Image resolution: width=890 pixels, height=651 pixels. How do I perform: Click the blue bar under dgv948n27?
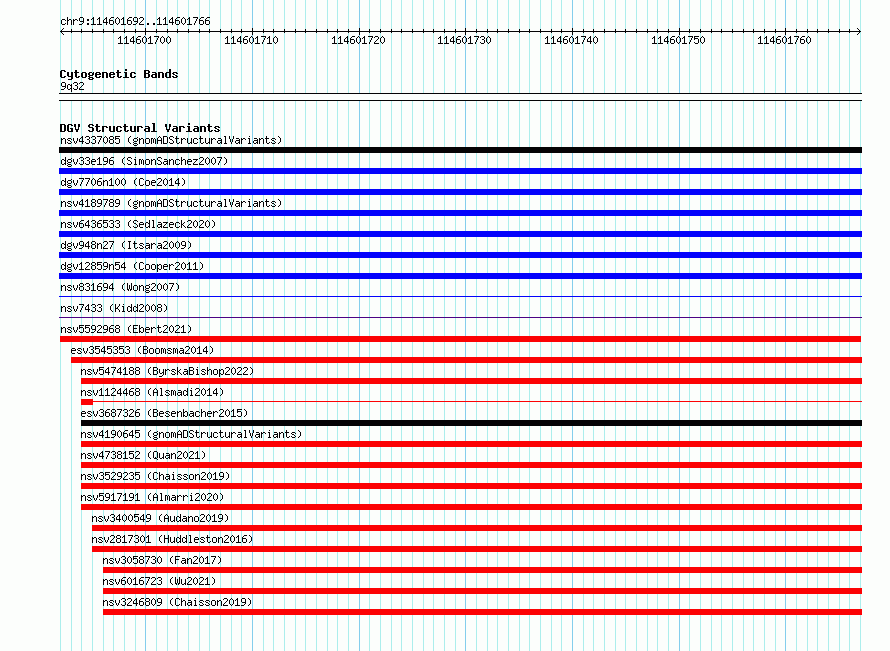(460, 255)
